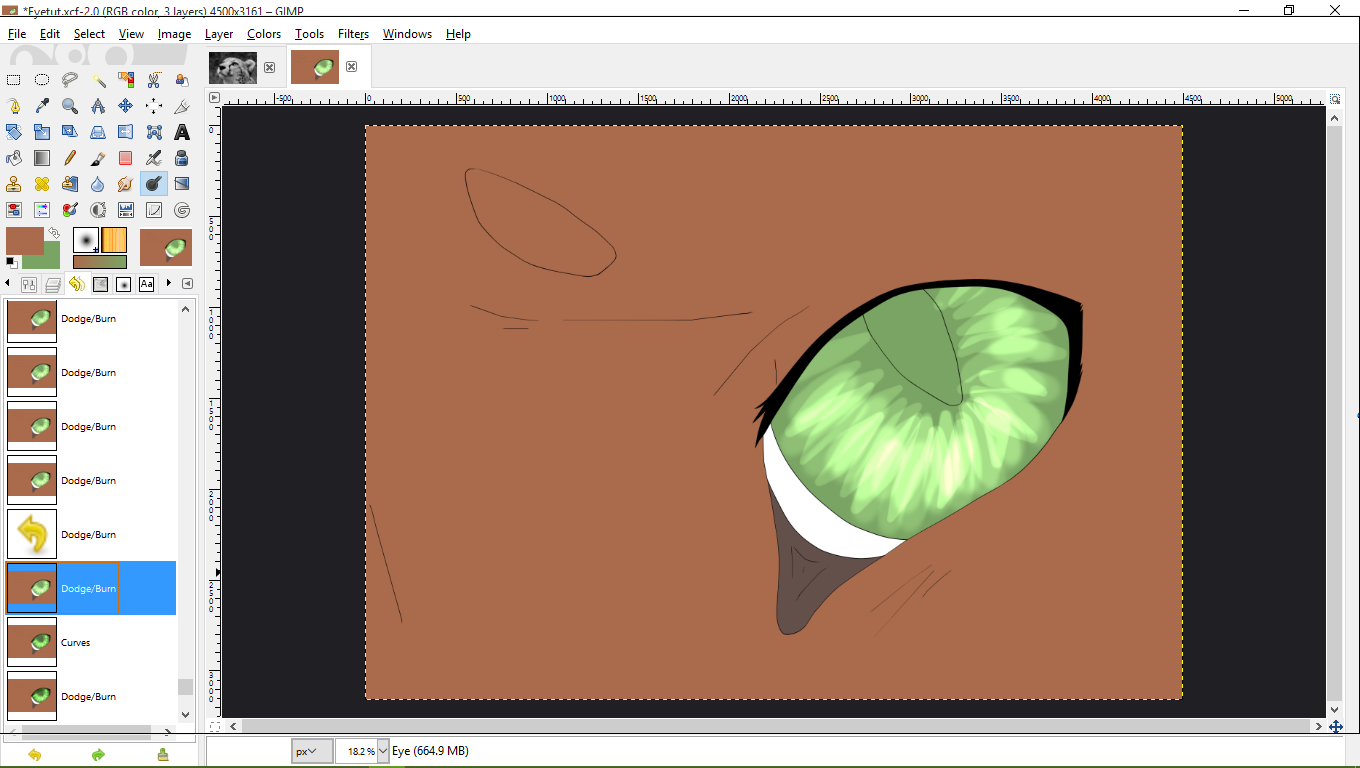Open the zoom percentage dropdown arrow
The width and height of the screenshot is (1360, 768).
point(383,751)
